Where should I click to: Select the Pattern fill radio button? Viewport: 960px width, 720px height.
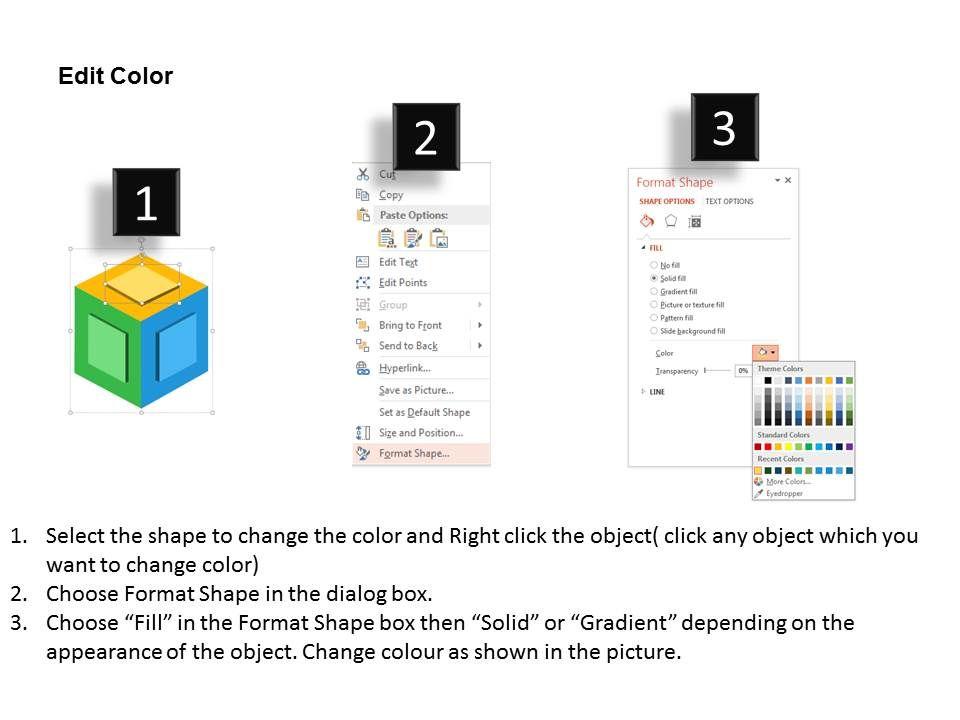tap(654, 317)
